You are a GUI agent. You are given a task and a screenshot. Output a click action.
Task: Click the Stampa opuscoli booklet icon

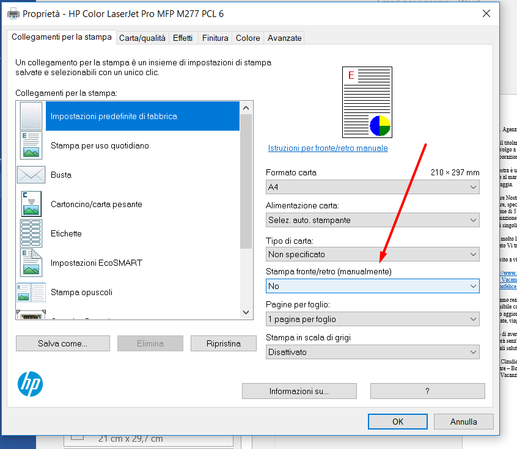31,292
